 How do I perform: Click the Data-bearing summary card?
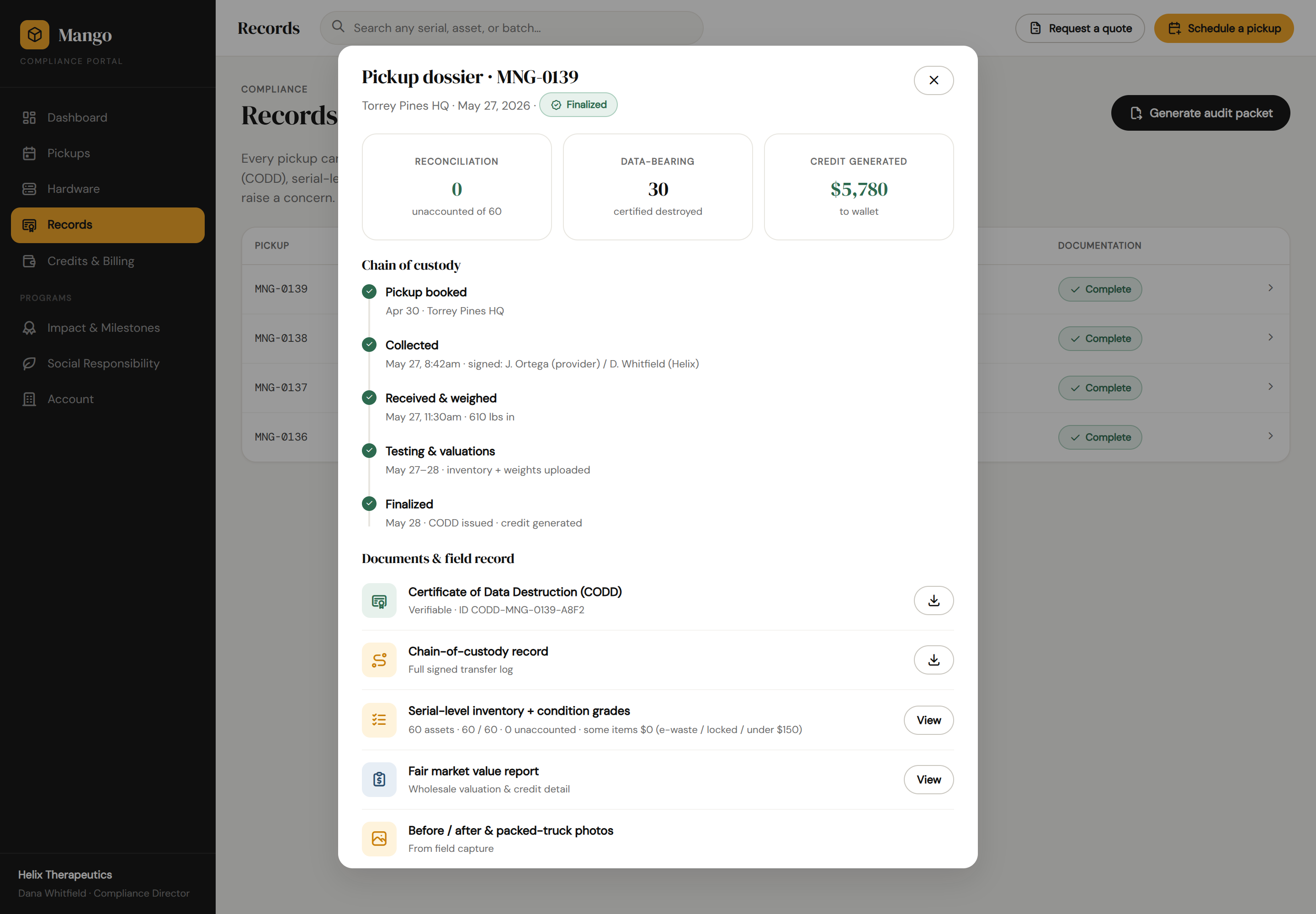(658, 187)
